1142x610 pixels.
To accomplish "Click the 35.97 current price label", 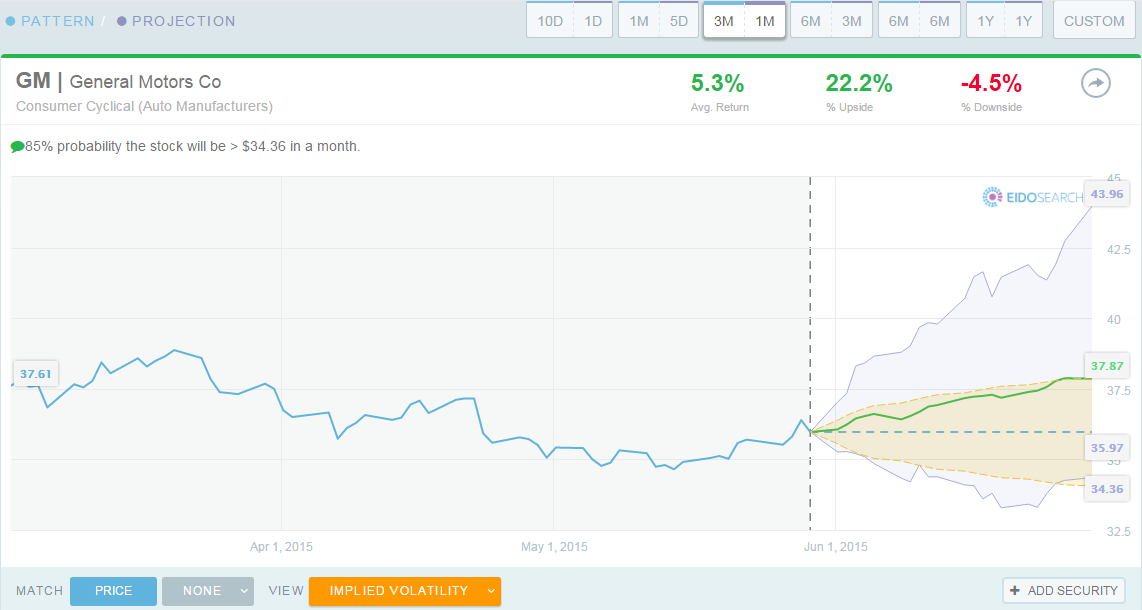I will point(1107,448).
